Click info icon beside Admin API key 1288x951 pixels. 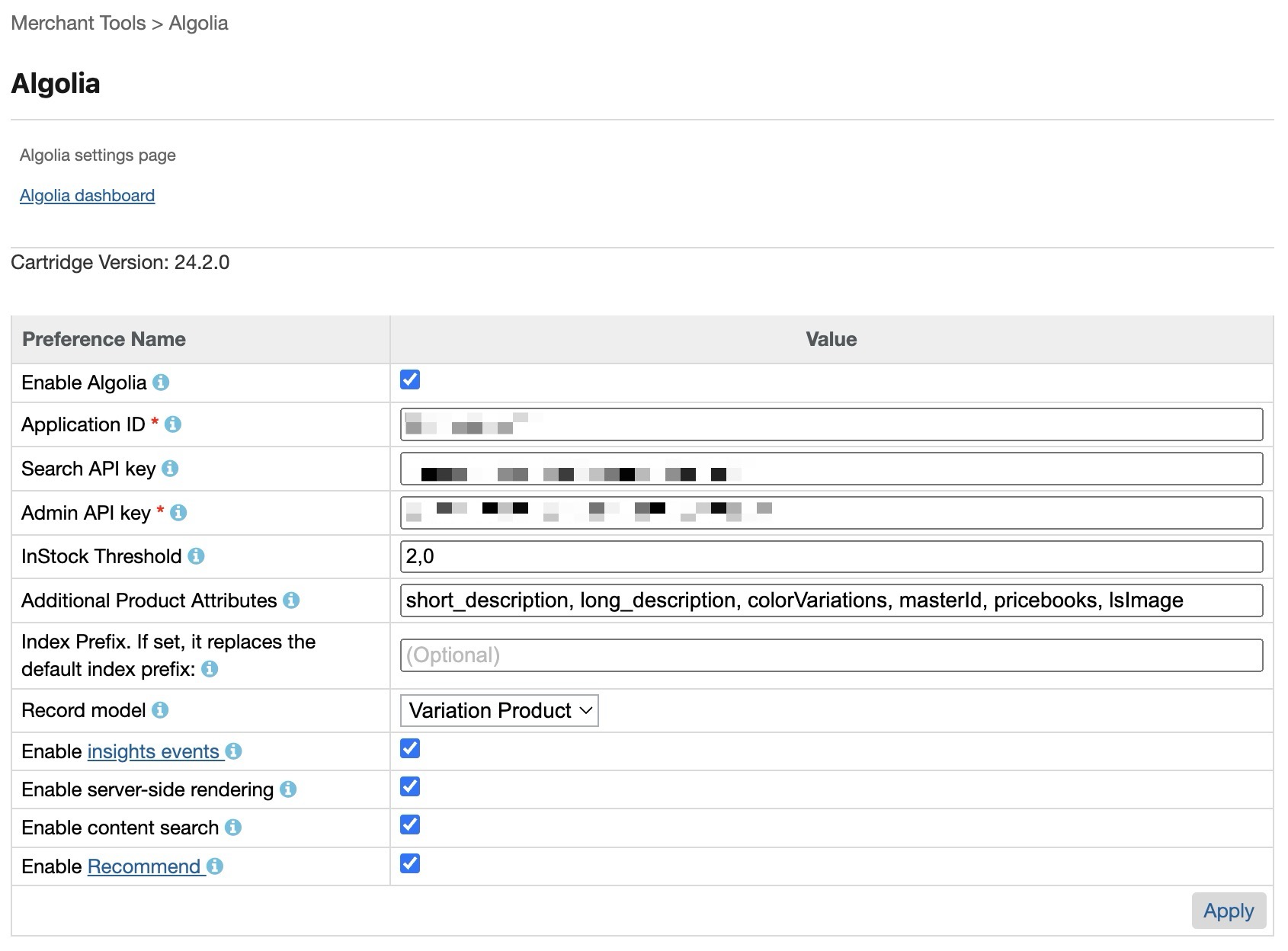pos(178,513)
